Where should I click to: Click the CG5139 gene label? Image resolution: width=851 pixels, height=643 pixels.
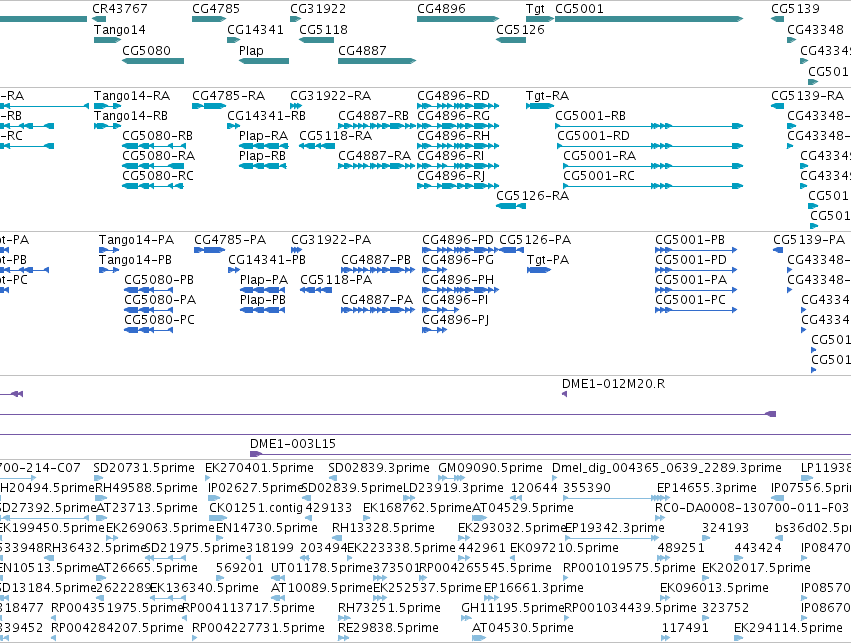point(795,9)
